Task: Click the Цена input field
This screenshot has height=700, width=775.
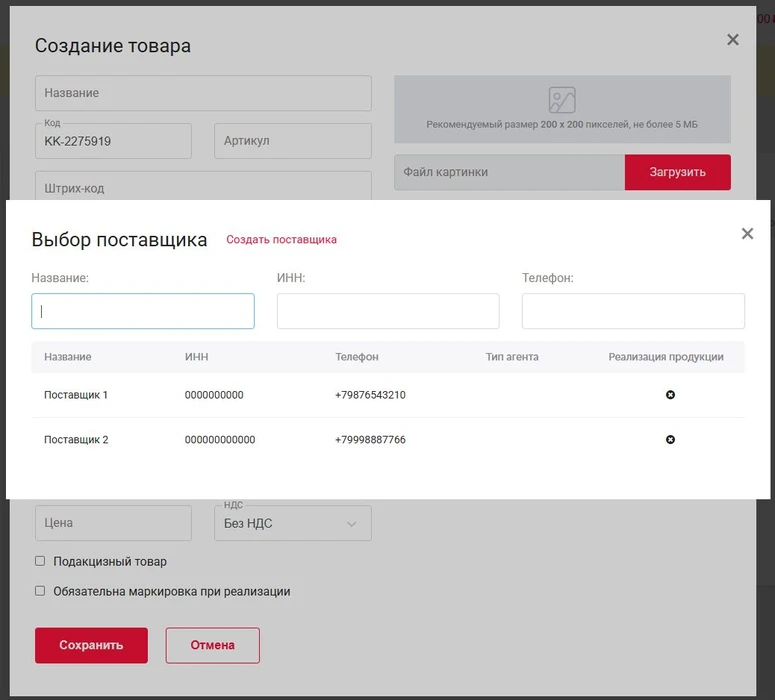Action: tap(113, 523)
